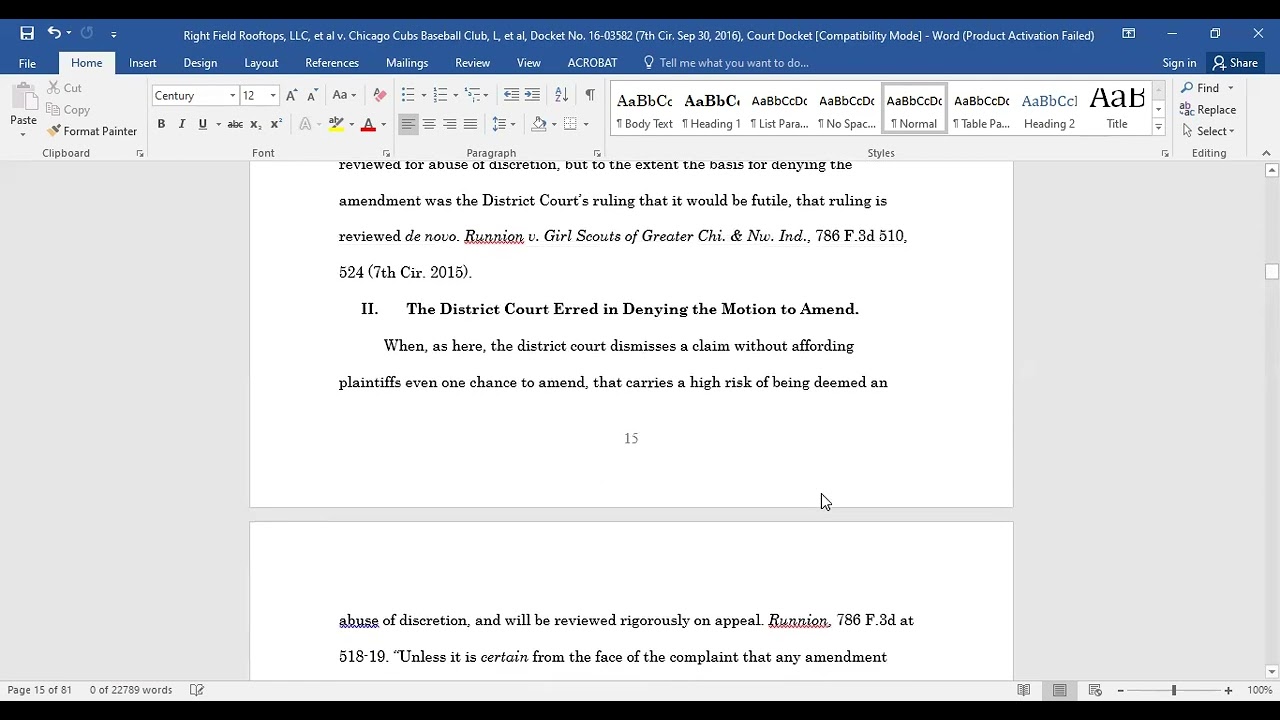Clear all formatting from selection
The image size is (1280, 720).
379,95
